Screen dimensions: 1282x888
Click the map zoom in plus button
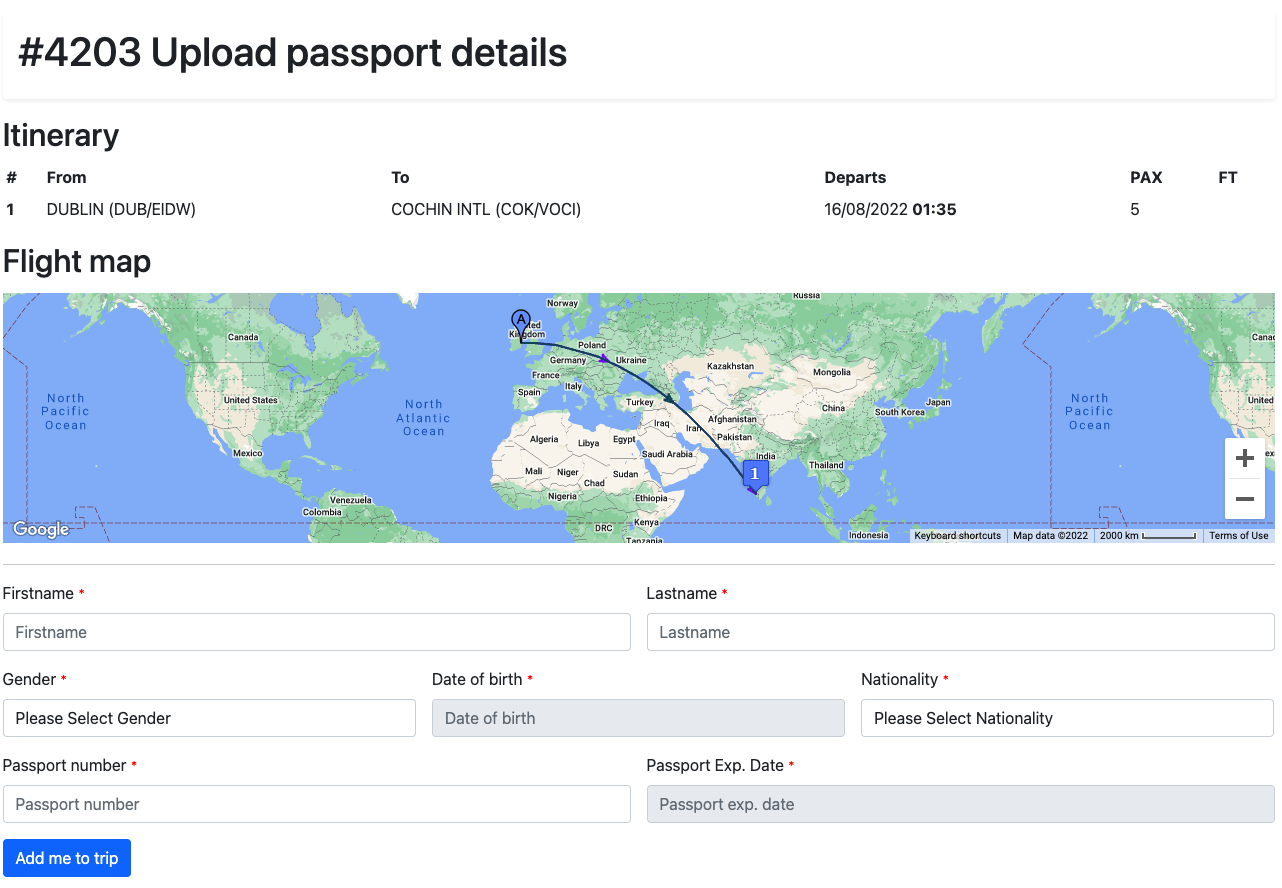1244,459
